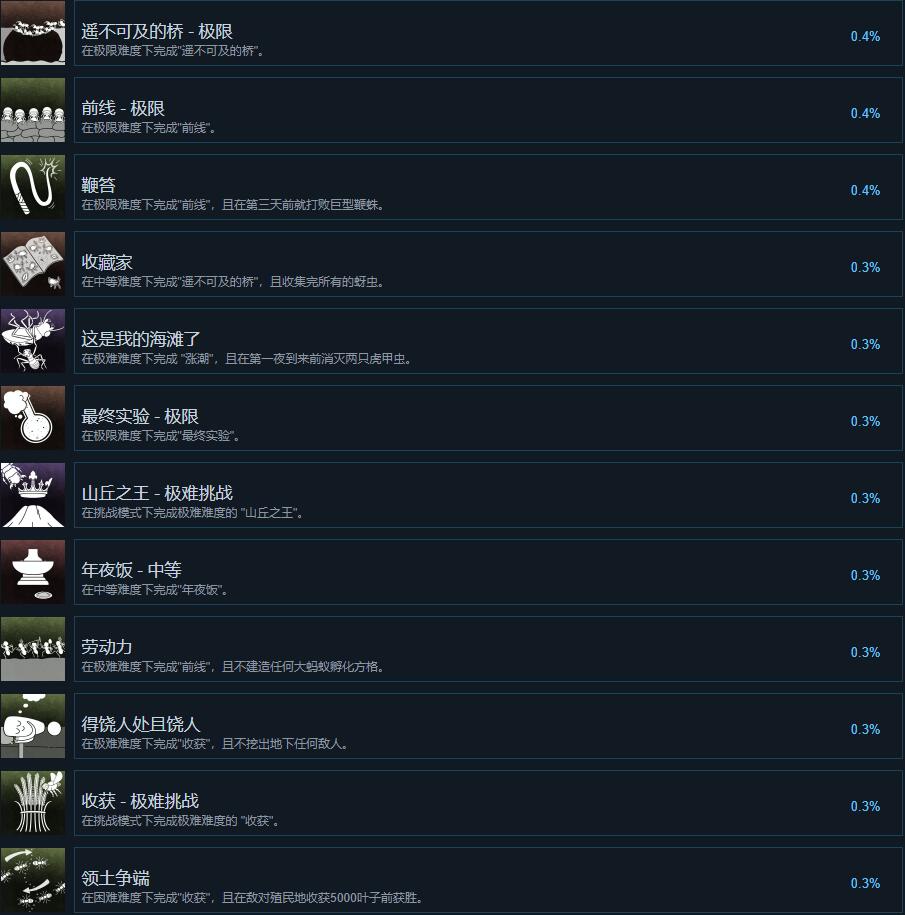Select the 得饶人处且饶人 achievement title
Screen dimensions: 905x915
pos(141,724)
